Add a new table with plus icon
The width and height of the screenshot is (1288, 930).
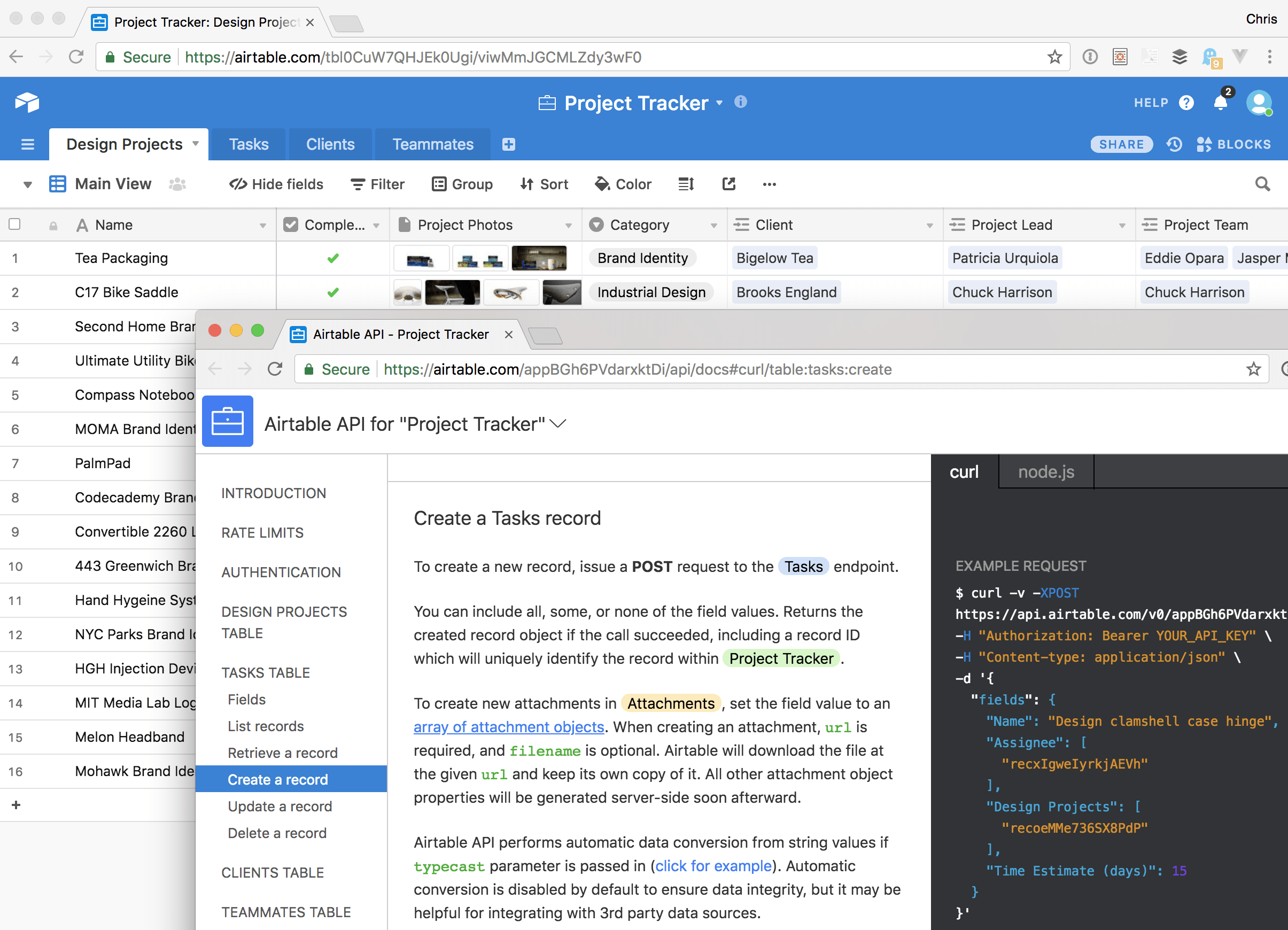pos(509,144)
